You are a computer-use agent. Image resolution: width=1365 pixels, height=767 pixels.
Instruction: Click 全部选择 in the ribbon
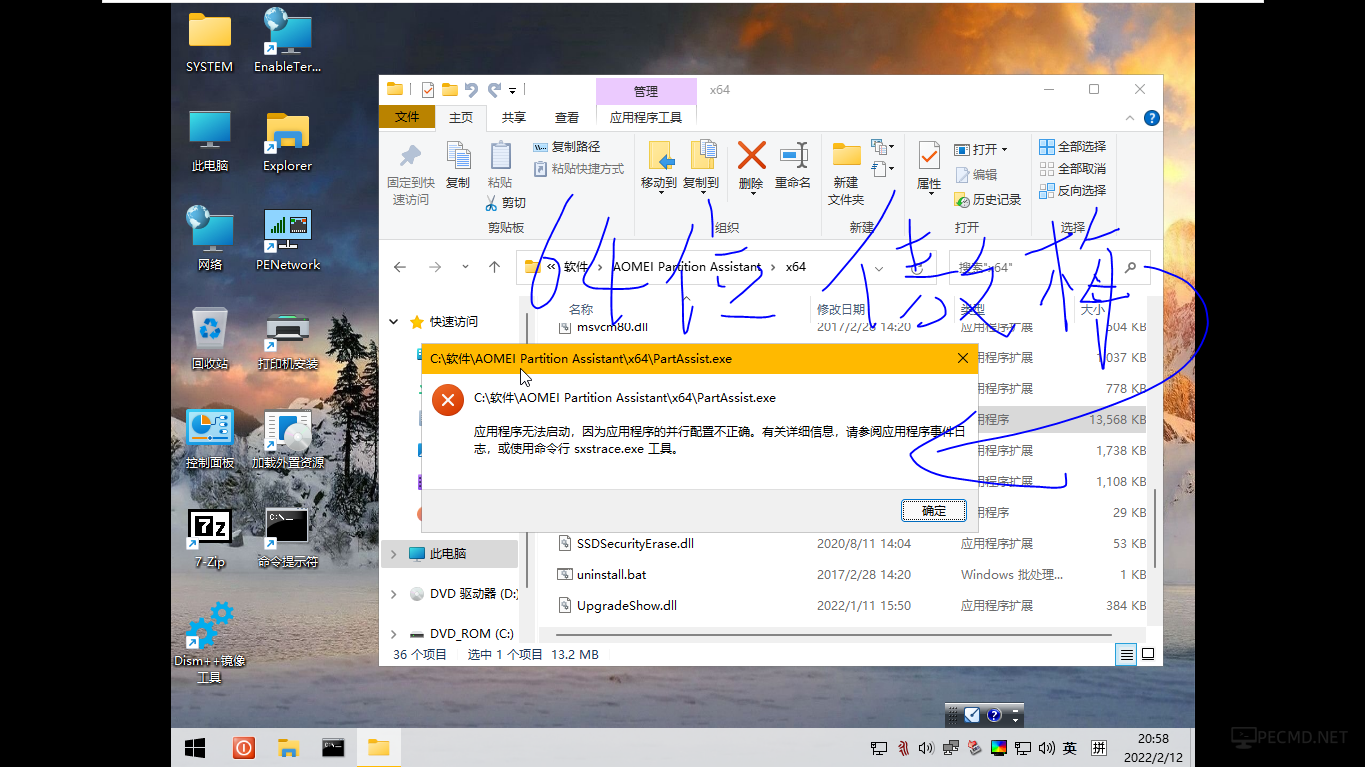(1073, 147)
